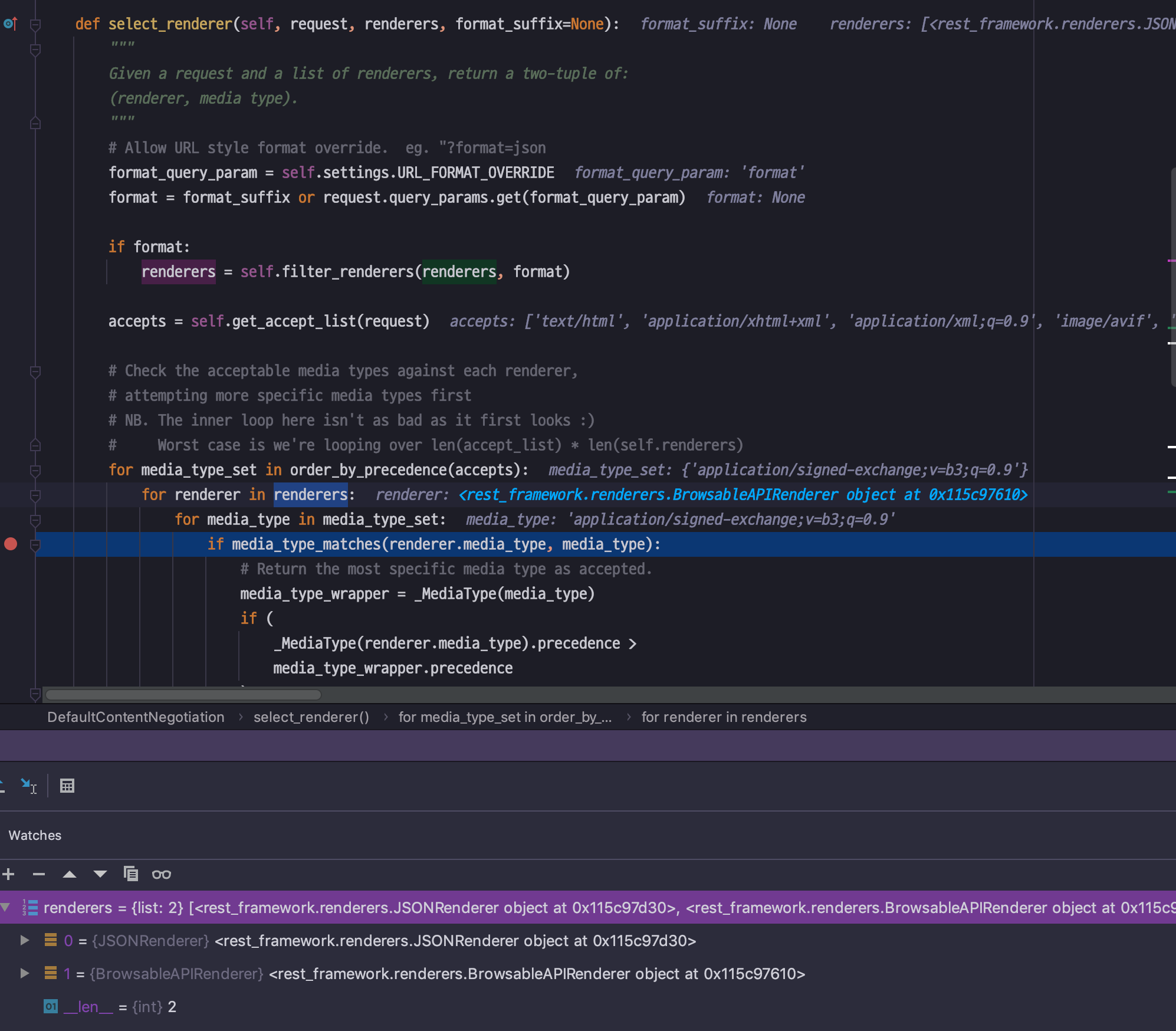Click 'for renderer in renderers' breadcrumb
This screenshot has width=1176, height=1031.
click(x=724, y=717)
